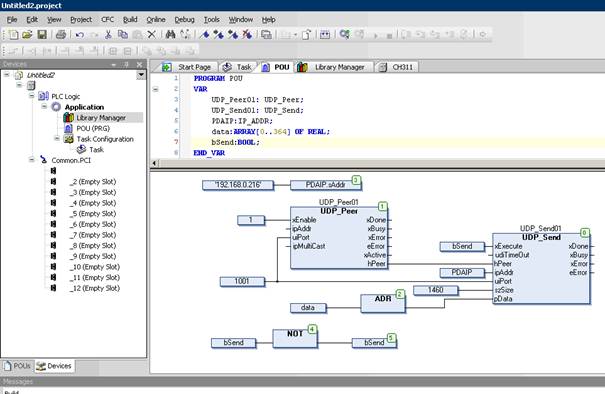Switch to the POUs panel tab
Screen dimensions: 605x394
click(18, 365)
